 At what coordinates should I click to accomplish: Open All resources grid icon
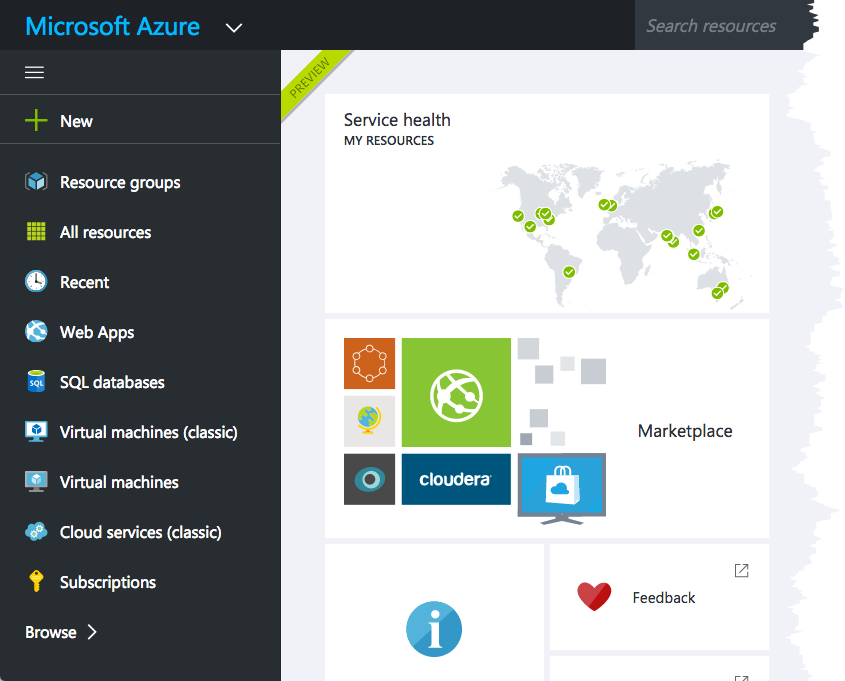(36, 232)
